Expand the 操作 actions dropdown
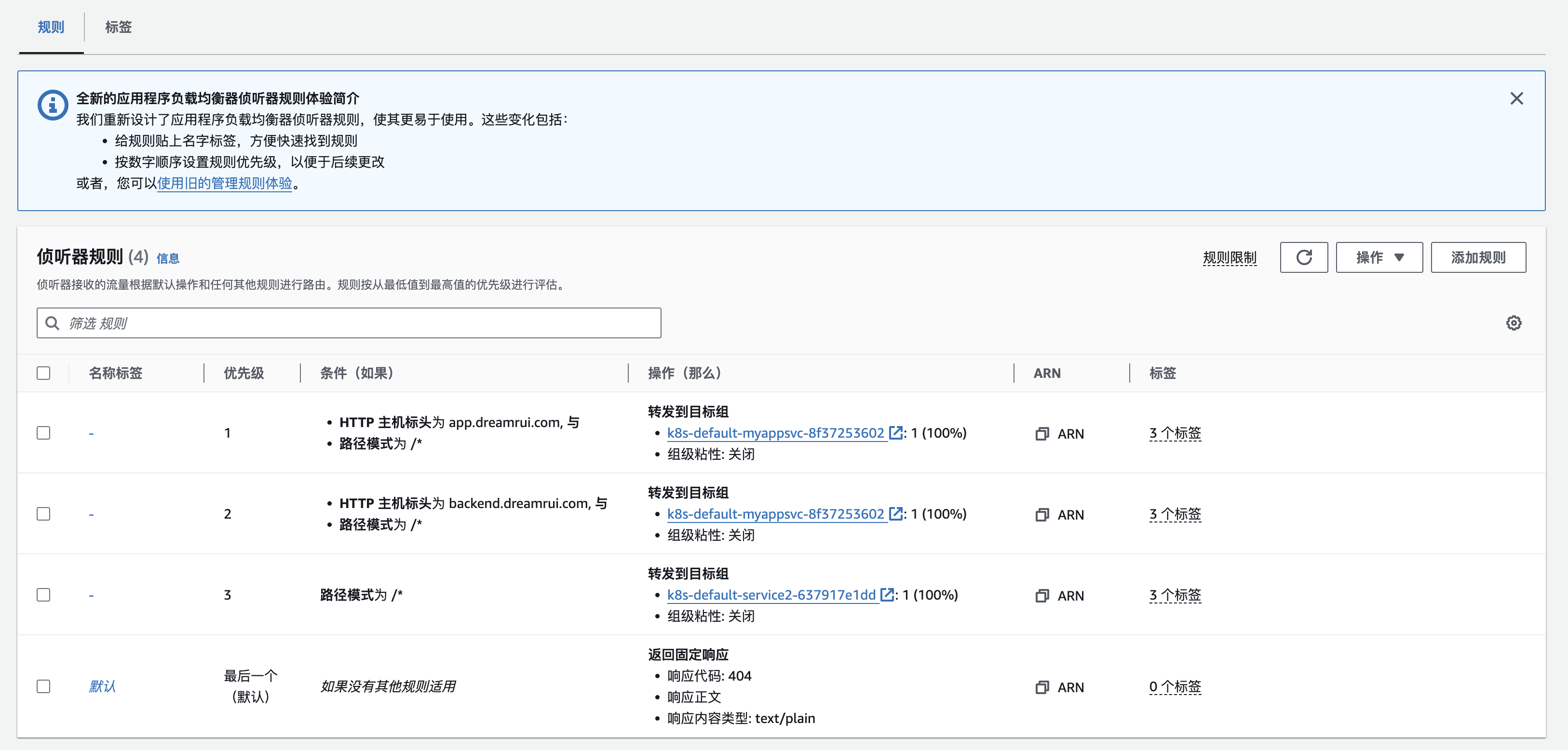 (1379, 257)
